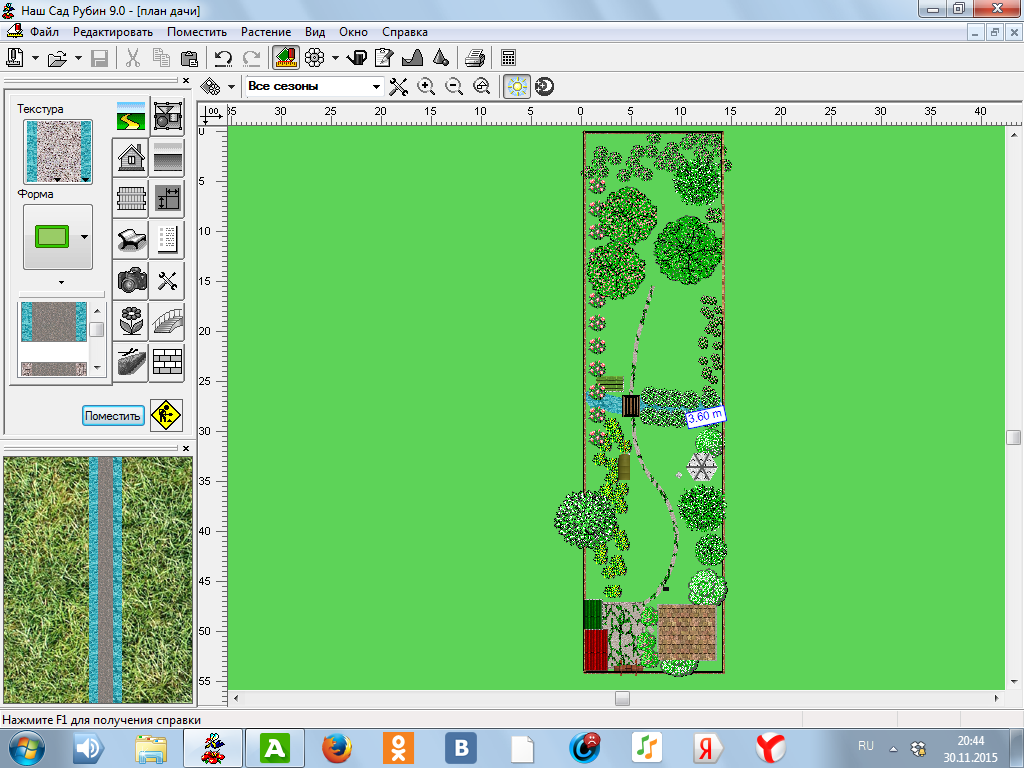Click the camera icon in the tool palette
Image resolution: width=1024 pixels, height=768 pixels.
(130, 280)
